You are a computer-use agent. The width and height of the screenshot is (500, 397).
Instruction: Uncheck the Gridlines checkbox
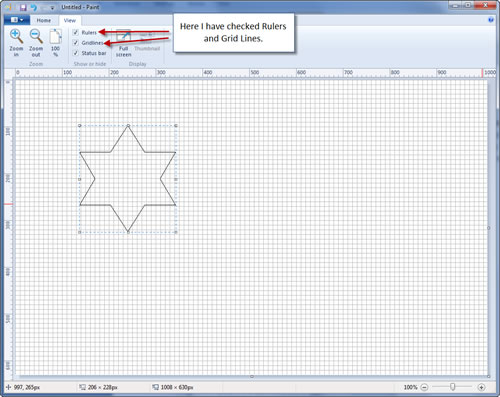pos(76,43)
